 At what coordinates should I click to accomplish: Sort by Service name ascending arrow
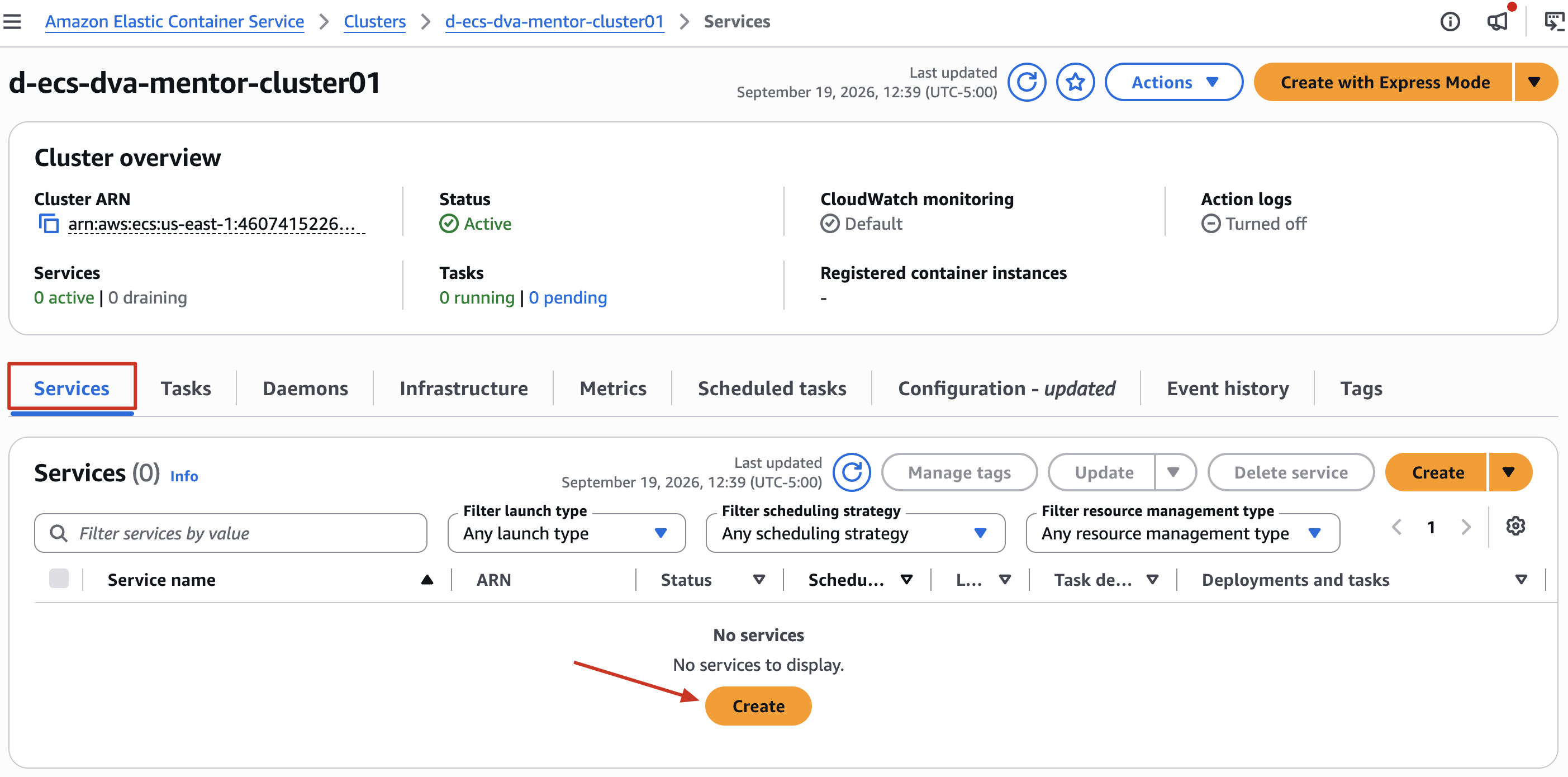click(427, 580)
